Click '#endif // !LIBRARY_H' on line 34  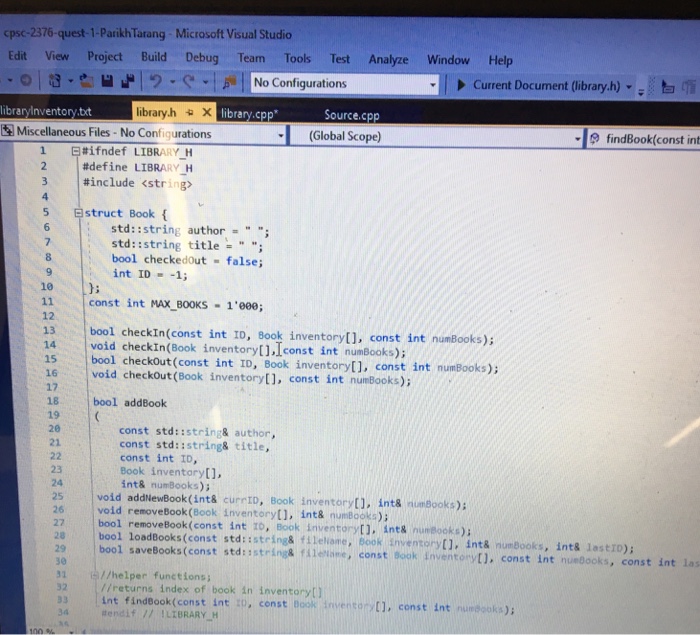click(x=160, y=614)
